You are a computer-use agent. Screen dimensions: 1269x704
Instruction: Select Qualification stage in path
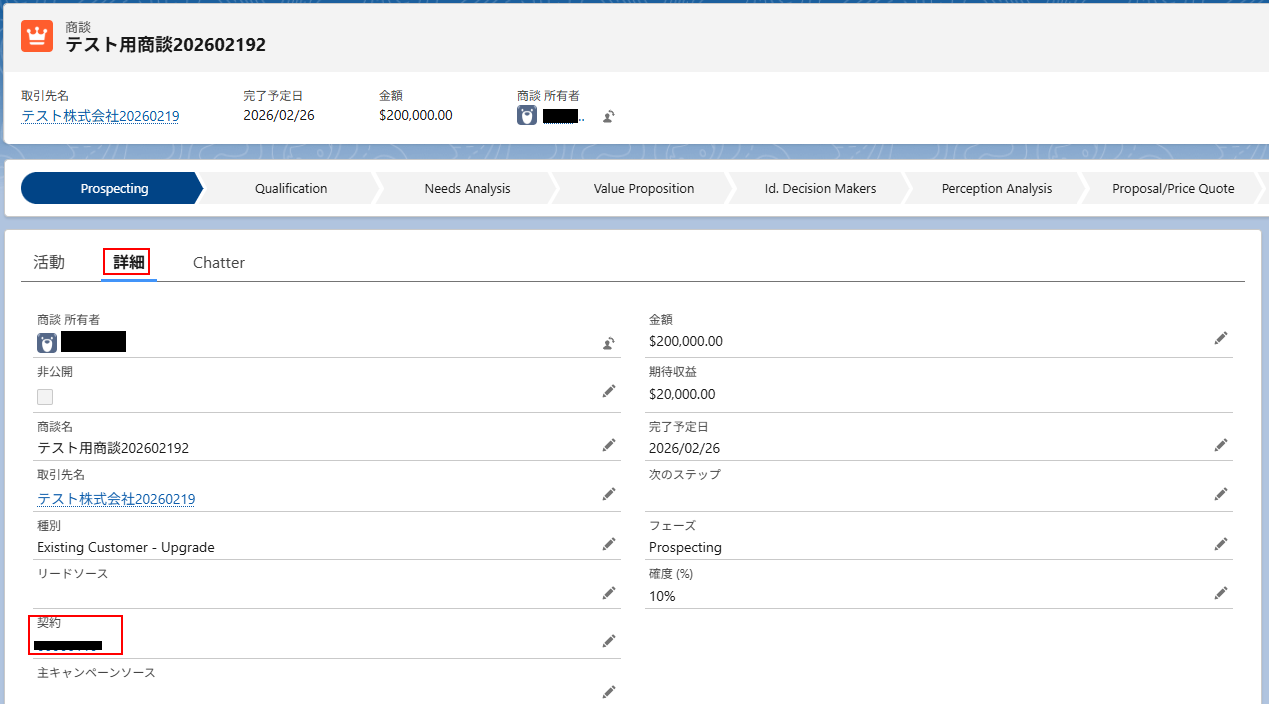tap(290, 188)
